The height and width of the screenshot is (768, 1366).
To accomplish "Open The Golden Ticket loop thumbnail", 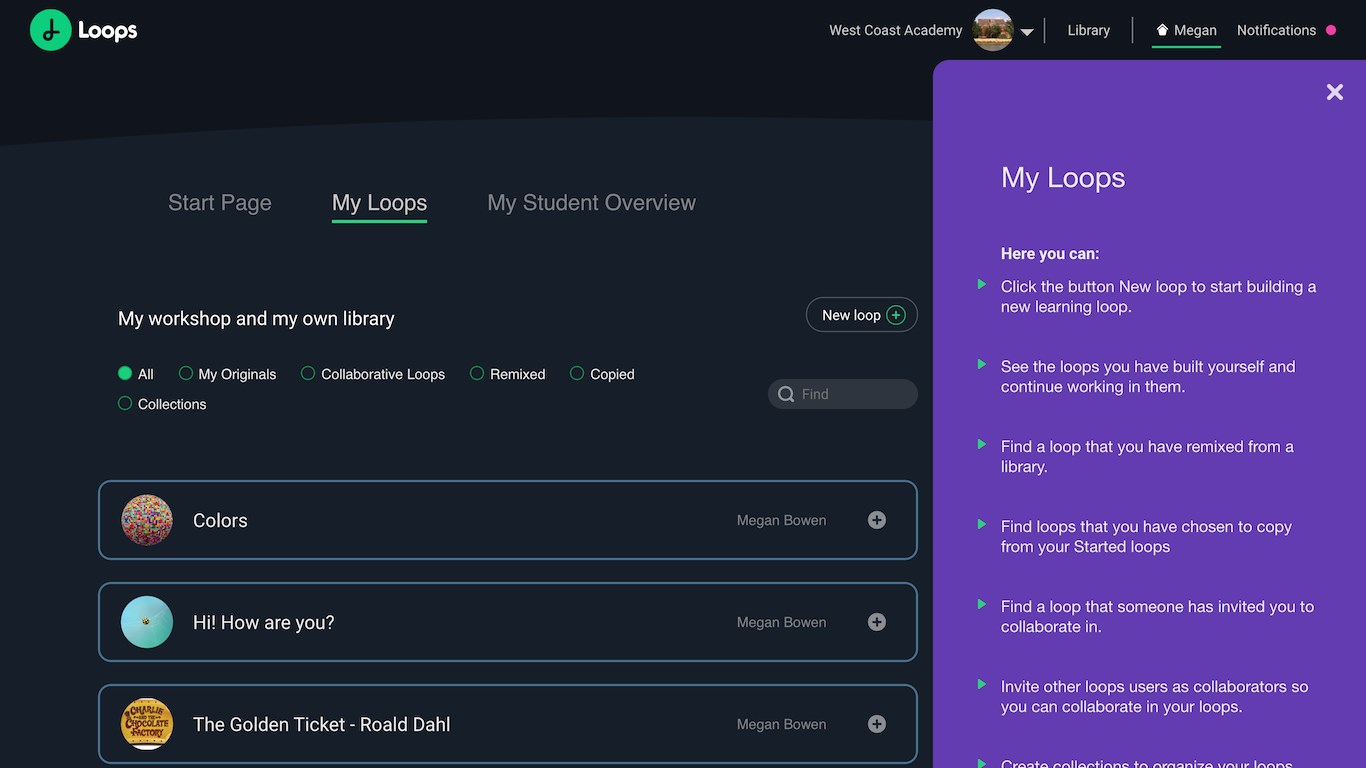I will [147, 724].
